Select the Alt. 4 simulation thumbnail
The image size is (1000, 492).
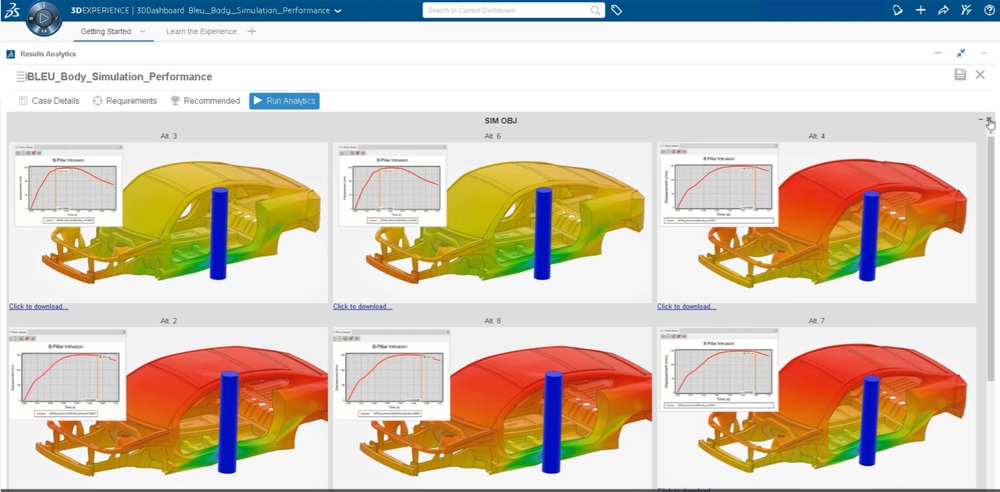816,221
